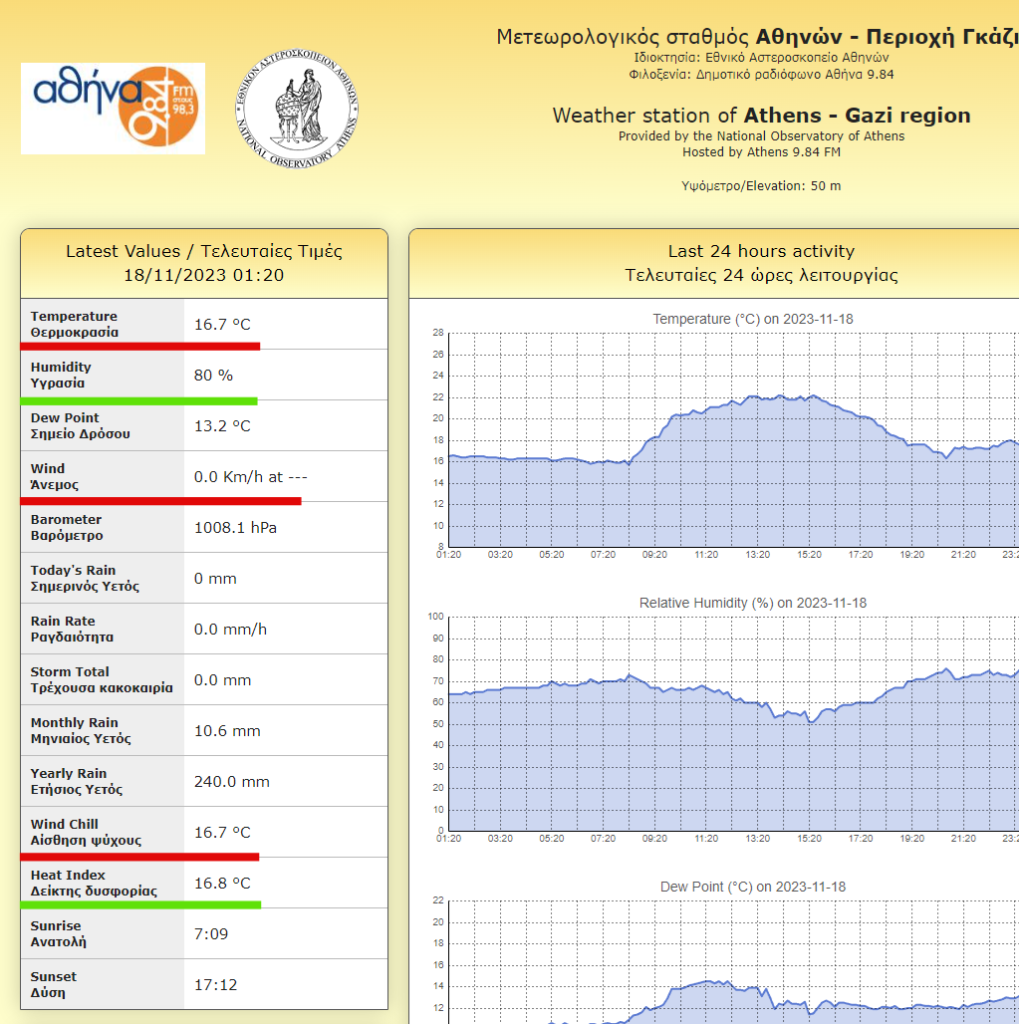Click the National Observatory of Athens seal
The image size is (1019, 1024).
(x=297, y=108)
